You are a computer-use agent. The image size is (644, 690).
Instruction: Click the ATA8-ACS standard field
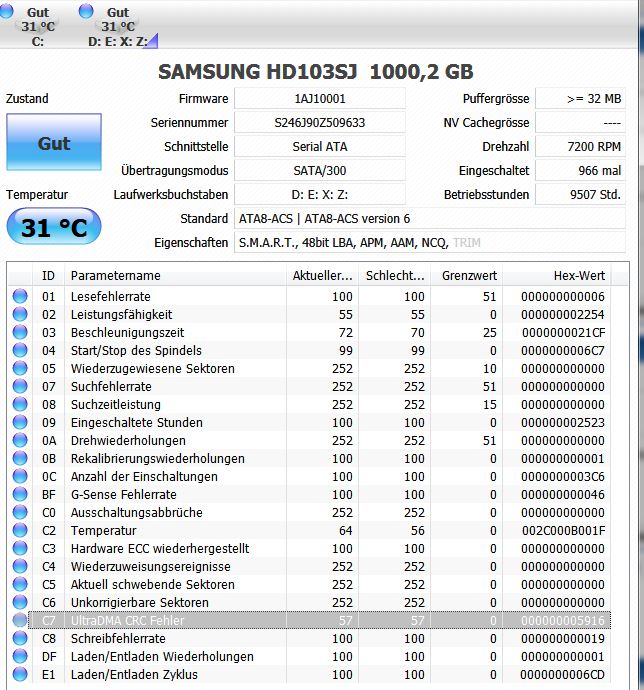coord(430,218)
